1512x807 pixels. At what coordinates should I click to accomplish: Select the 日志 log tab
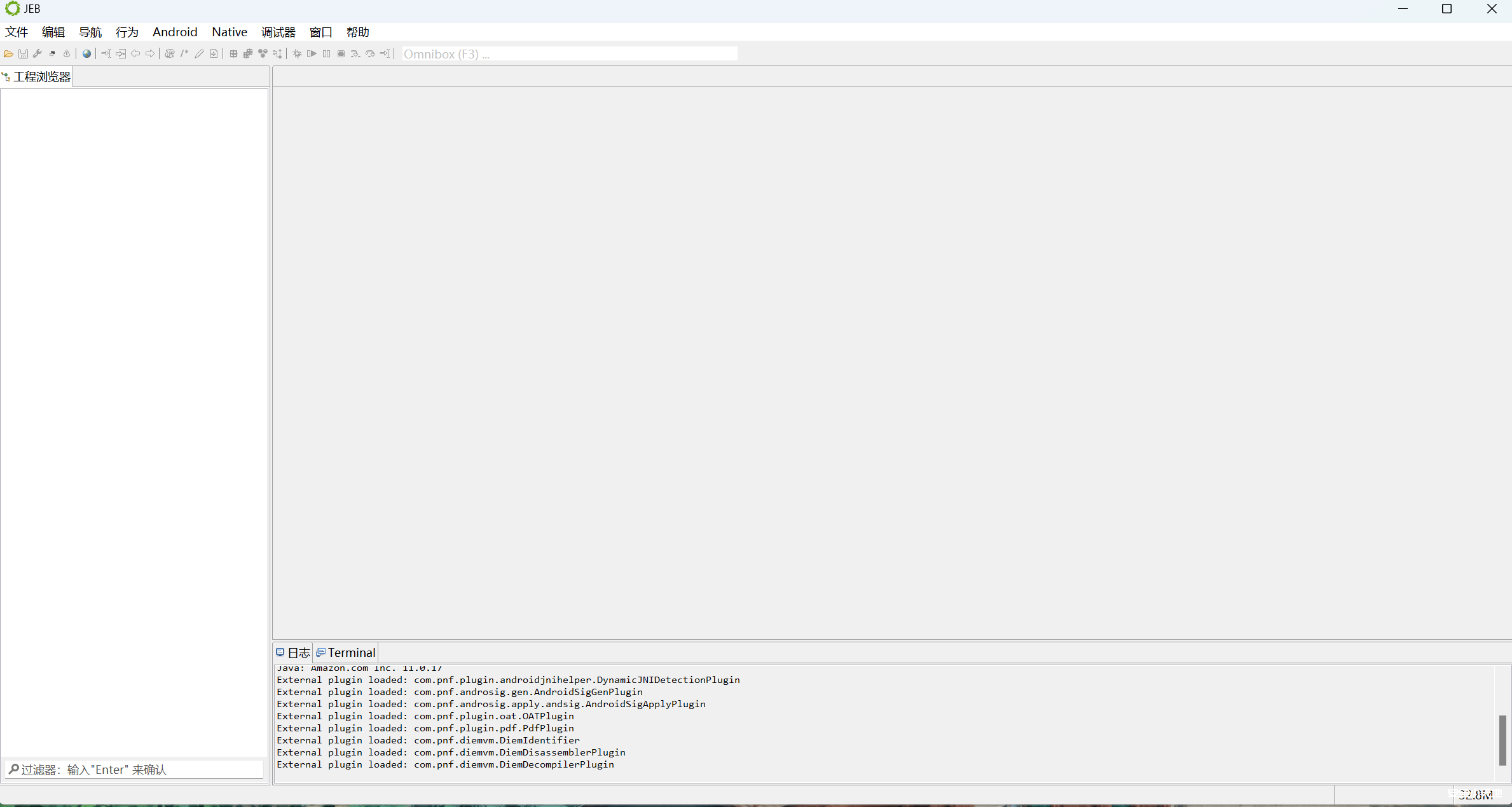click(293, 652)
